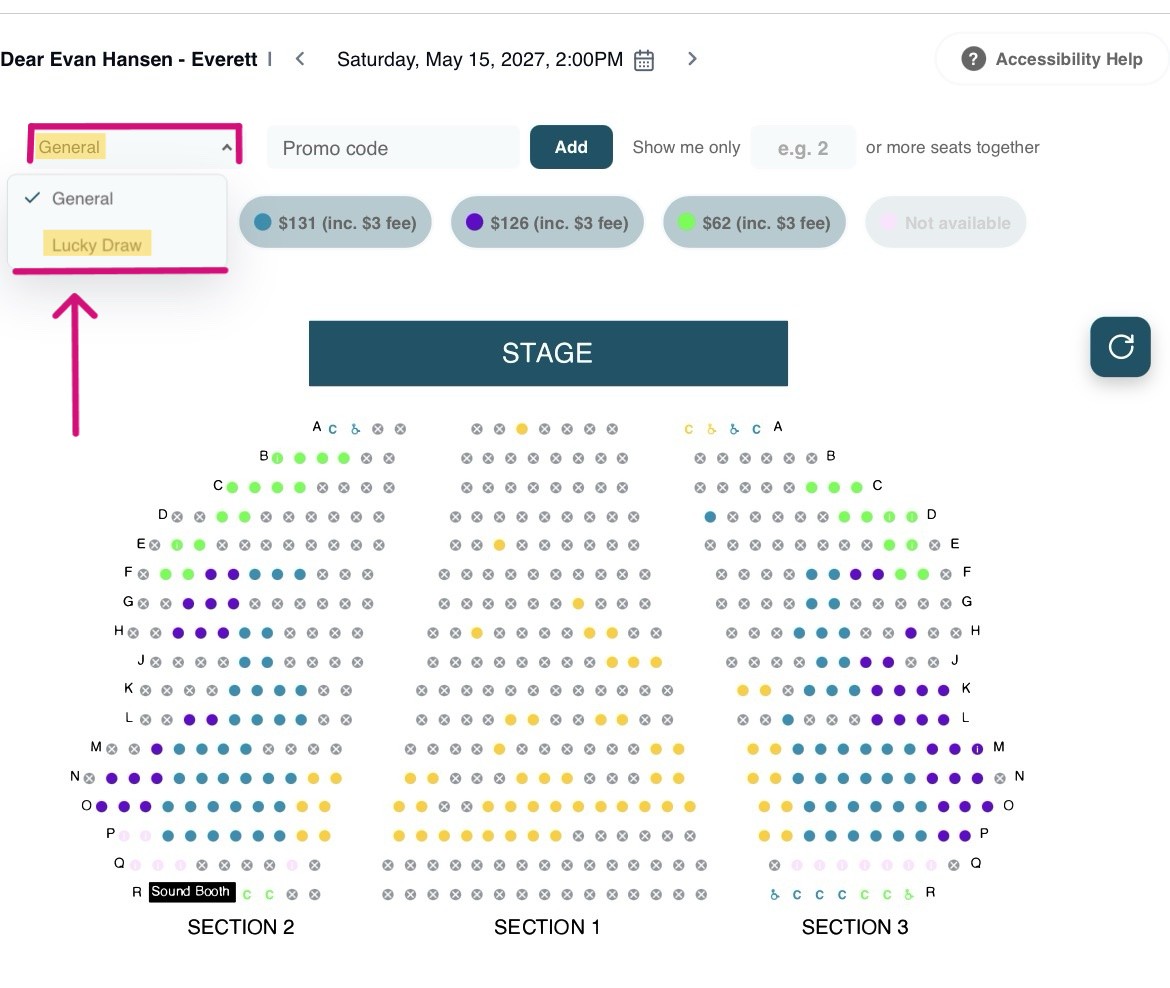Go to previous performance date arrow

pos(300,59)
